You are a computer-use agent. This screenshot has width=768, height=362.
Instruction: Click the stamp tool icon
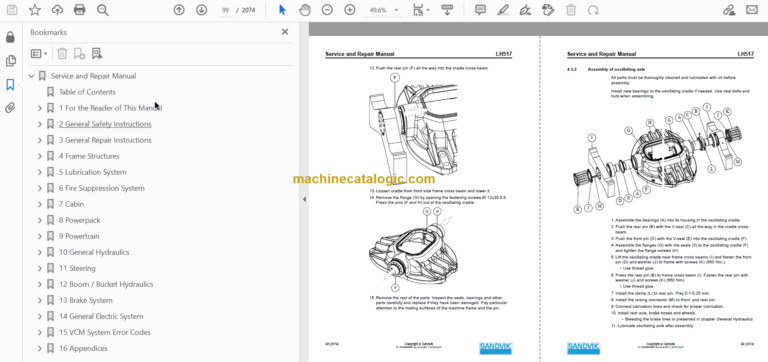point(548,10)
